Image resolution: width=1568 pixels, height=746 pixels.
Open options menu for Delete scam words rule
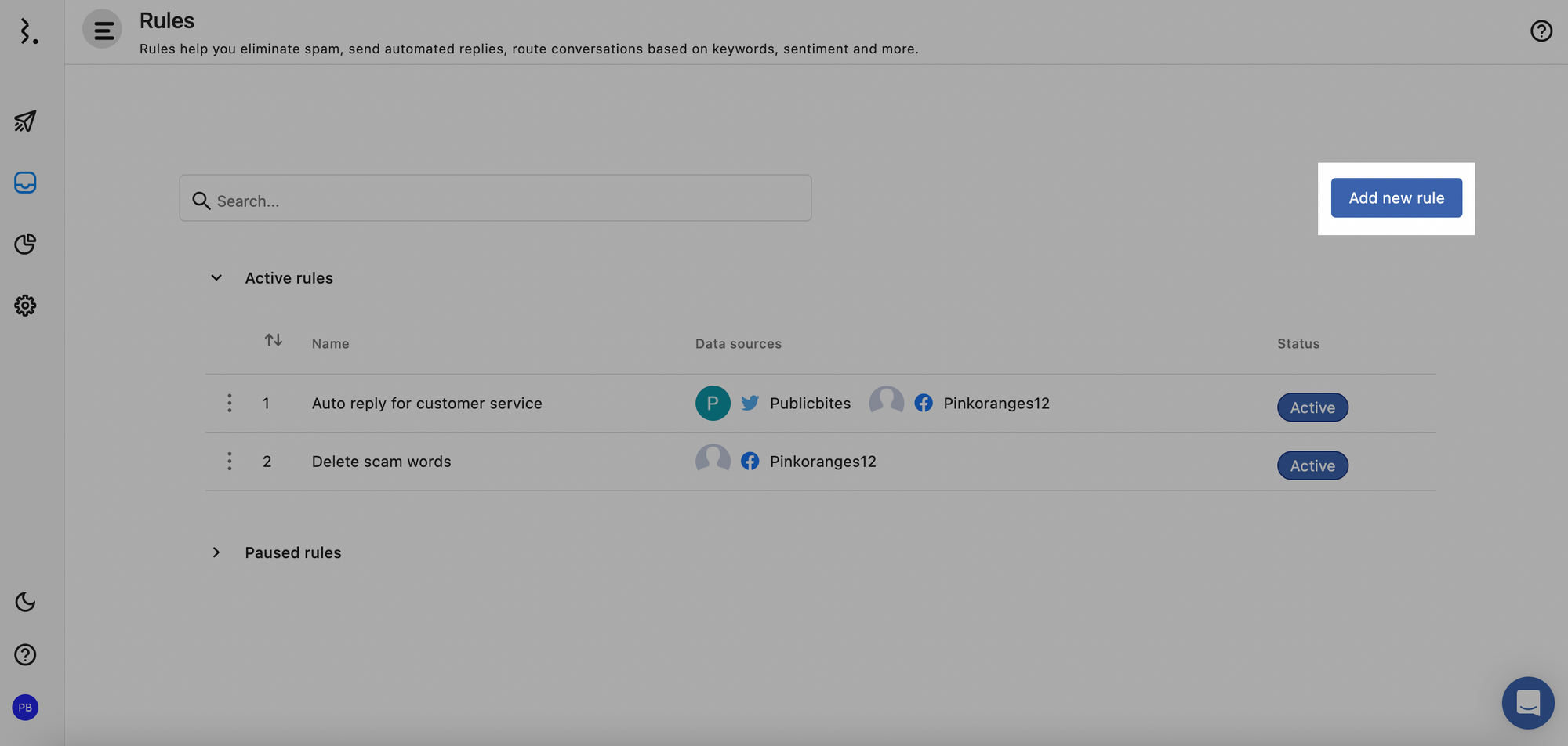(230, 461)
